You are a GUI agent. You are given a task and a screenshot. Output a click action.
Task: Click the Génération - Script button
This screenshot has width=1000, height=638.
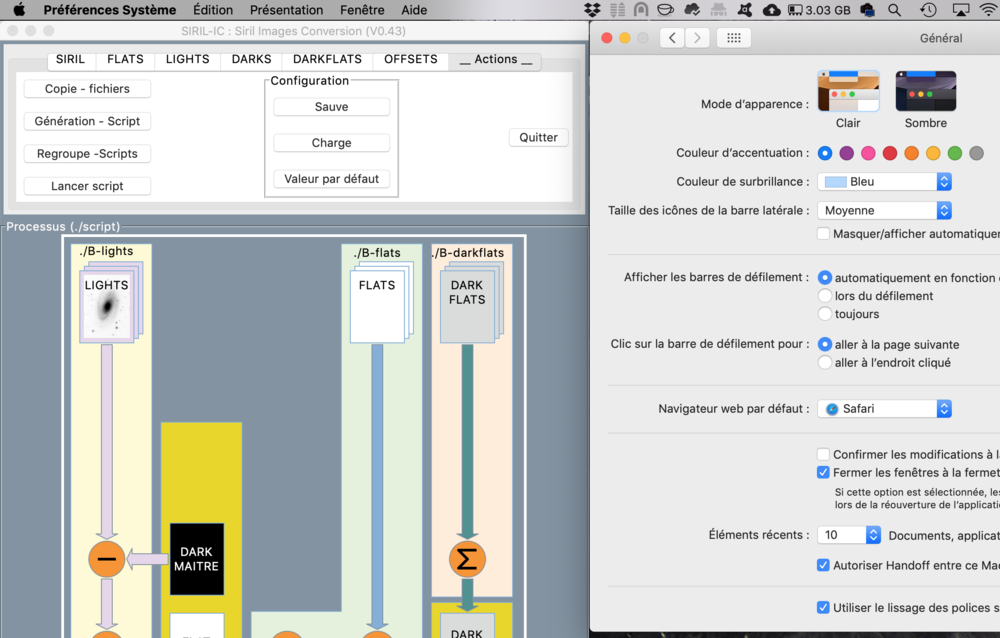[x=87, y=121]
